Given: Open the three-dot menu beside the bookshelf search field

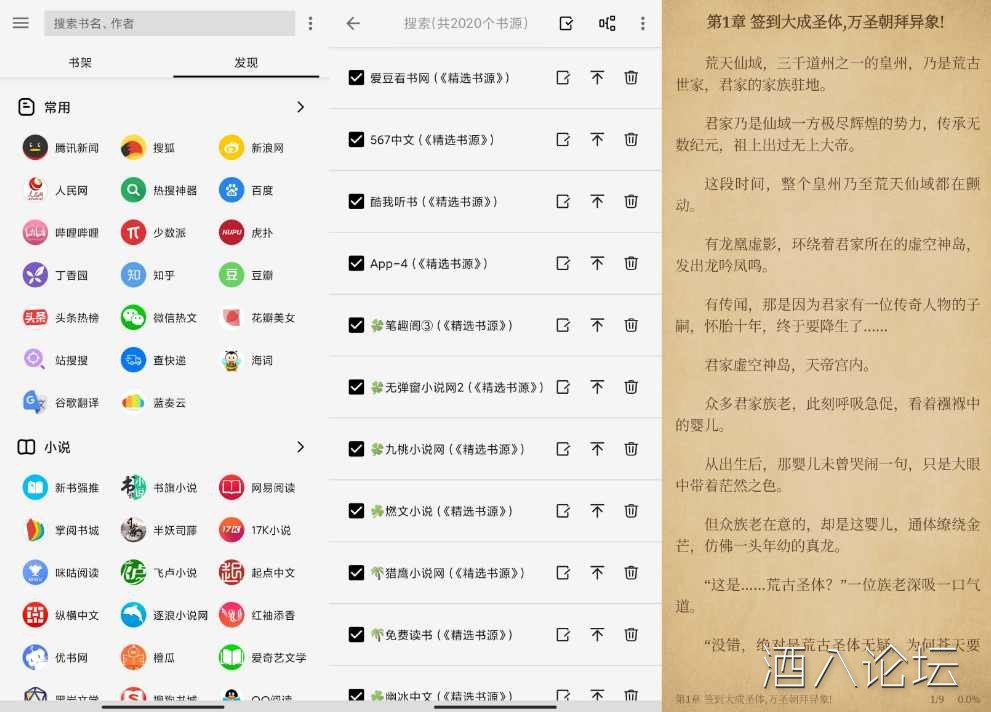Looking at the screenshot, I should [x=310, y=23].
